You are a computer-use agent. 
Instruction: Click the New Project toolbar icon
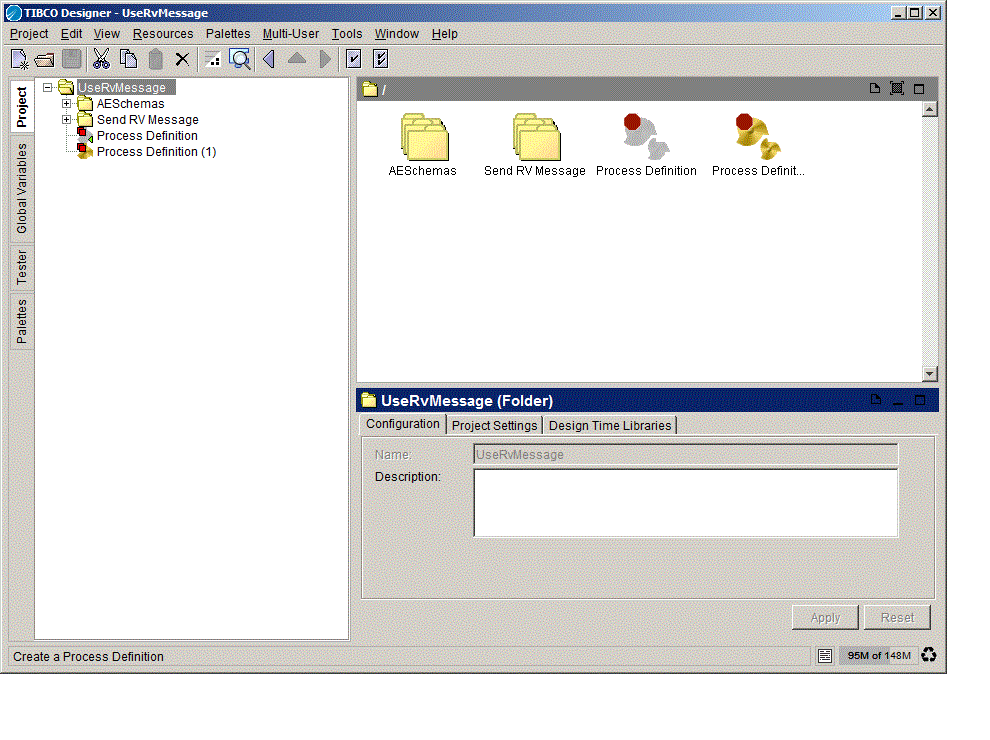[x=20, y=59]
